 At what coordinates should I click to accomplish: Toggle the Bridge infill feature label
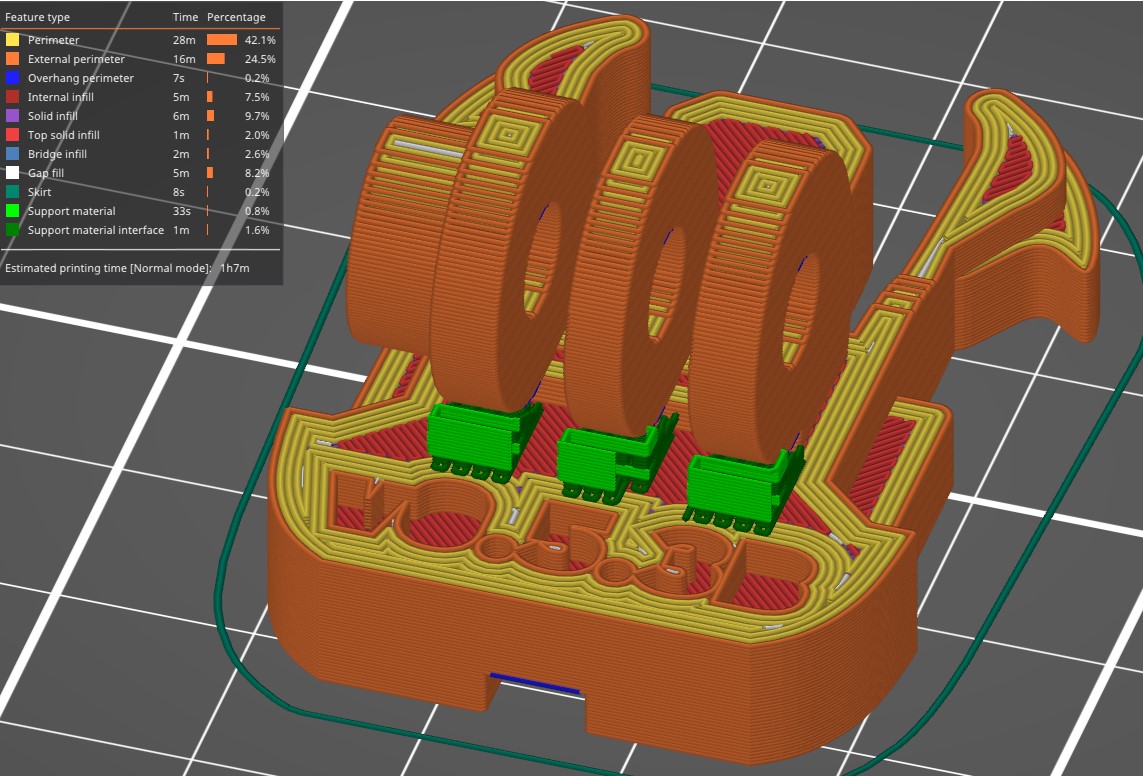[57, 154]
